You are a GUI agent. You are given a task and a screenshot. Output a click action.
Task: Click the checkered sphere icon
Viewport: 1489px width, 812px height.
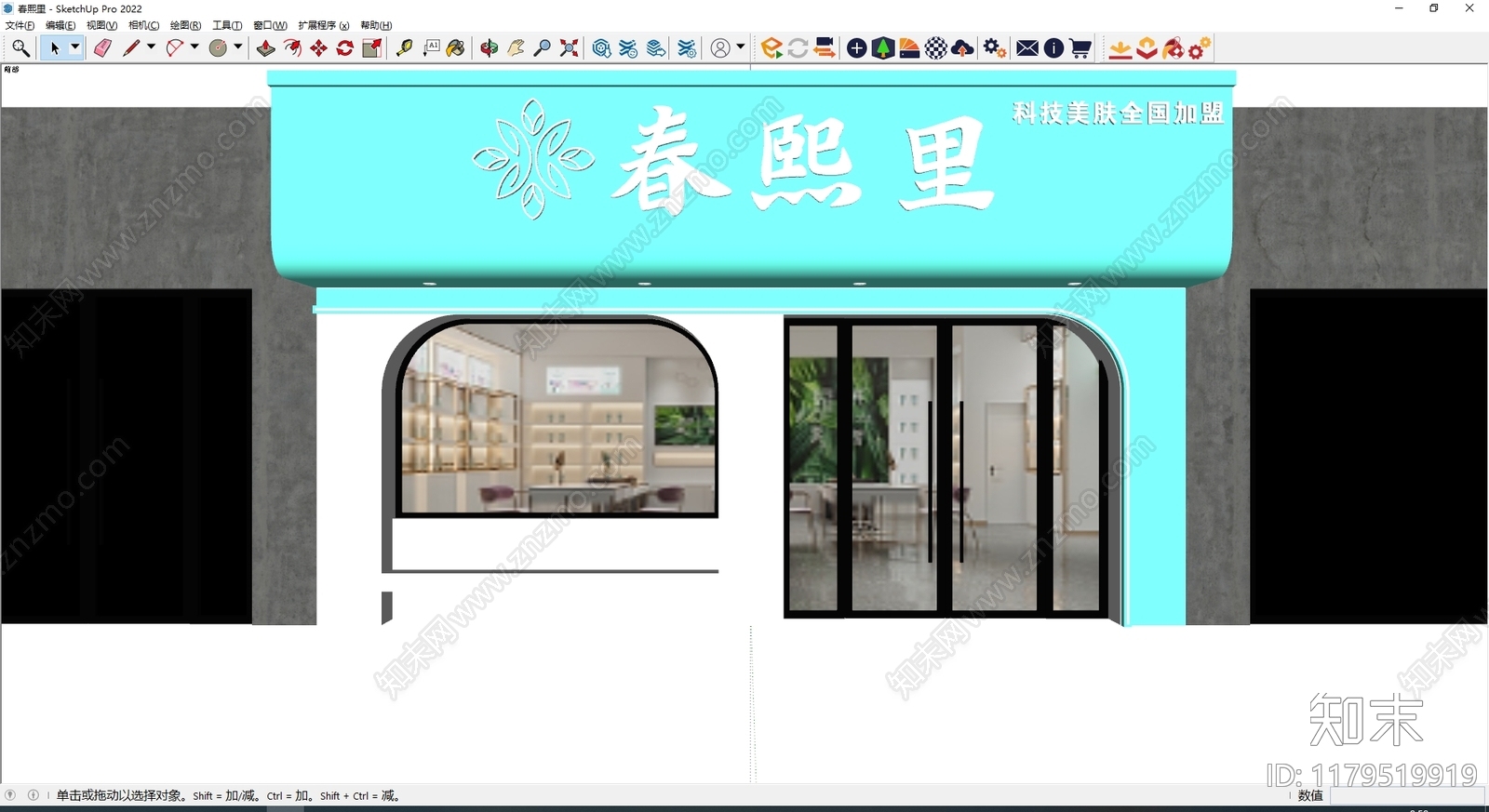coord(936,48)
